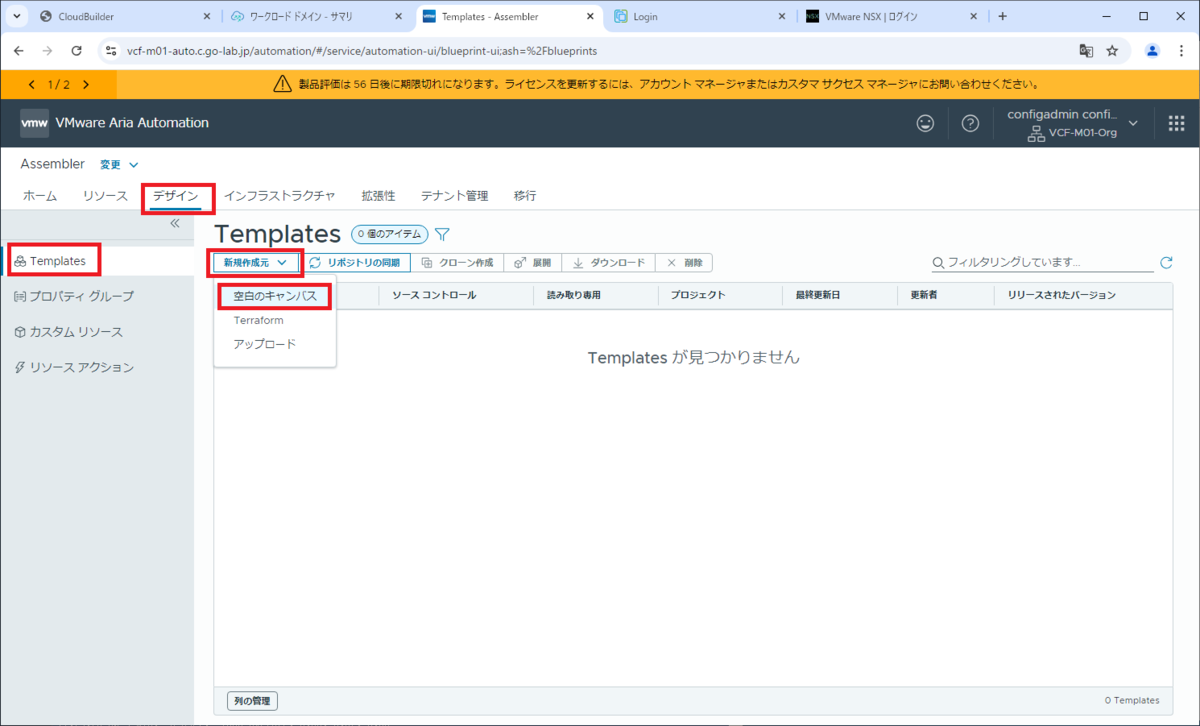Show next notification in banner
This screenshot has height=726, width=1200.
click(86, 85)
